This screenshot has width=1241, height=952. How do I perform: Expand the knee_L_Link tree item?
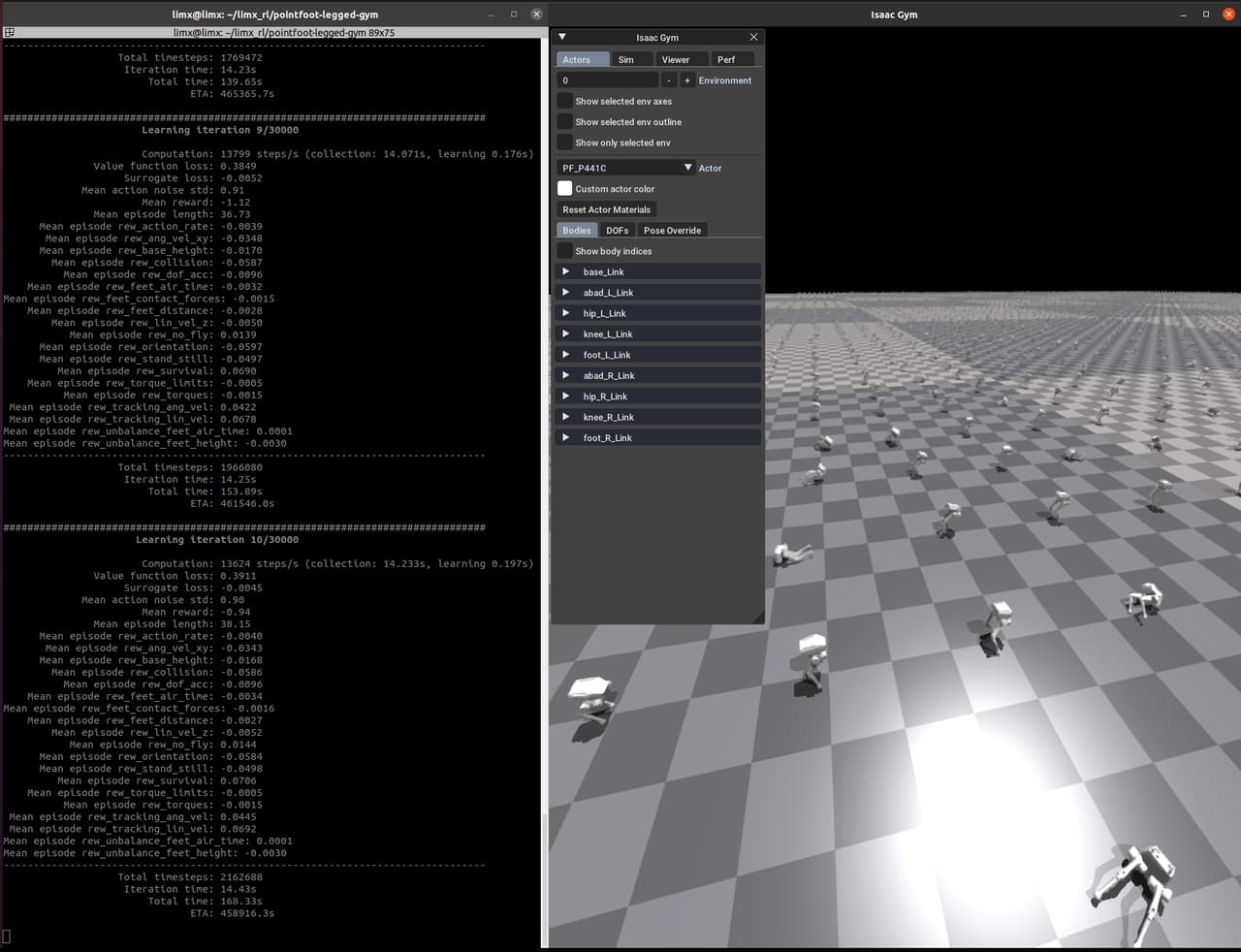click(x=566, y=333)
